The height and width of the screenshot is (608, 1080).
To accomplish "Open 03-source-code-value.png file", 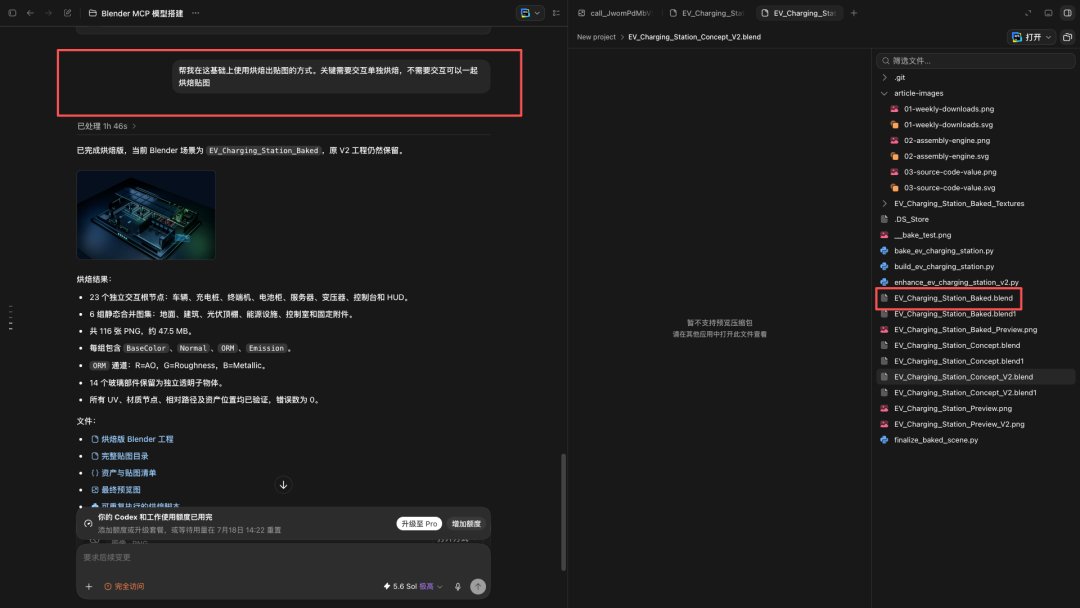I will click(x=950, y=172).
